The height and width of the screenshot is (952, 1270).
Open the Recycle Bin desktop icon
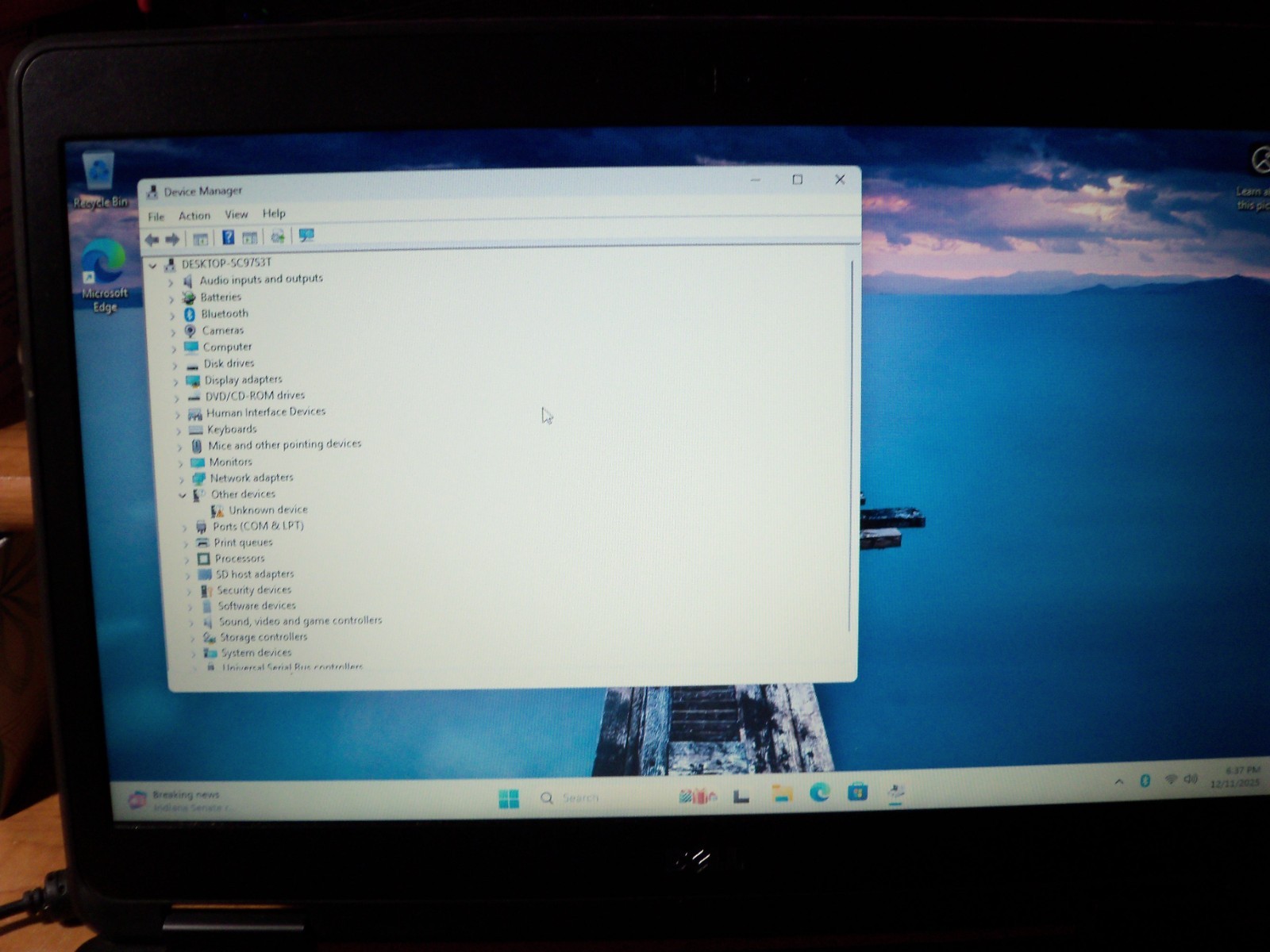[100, 181]
